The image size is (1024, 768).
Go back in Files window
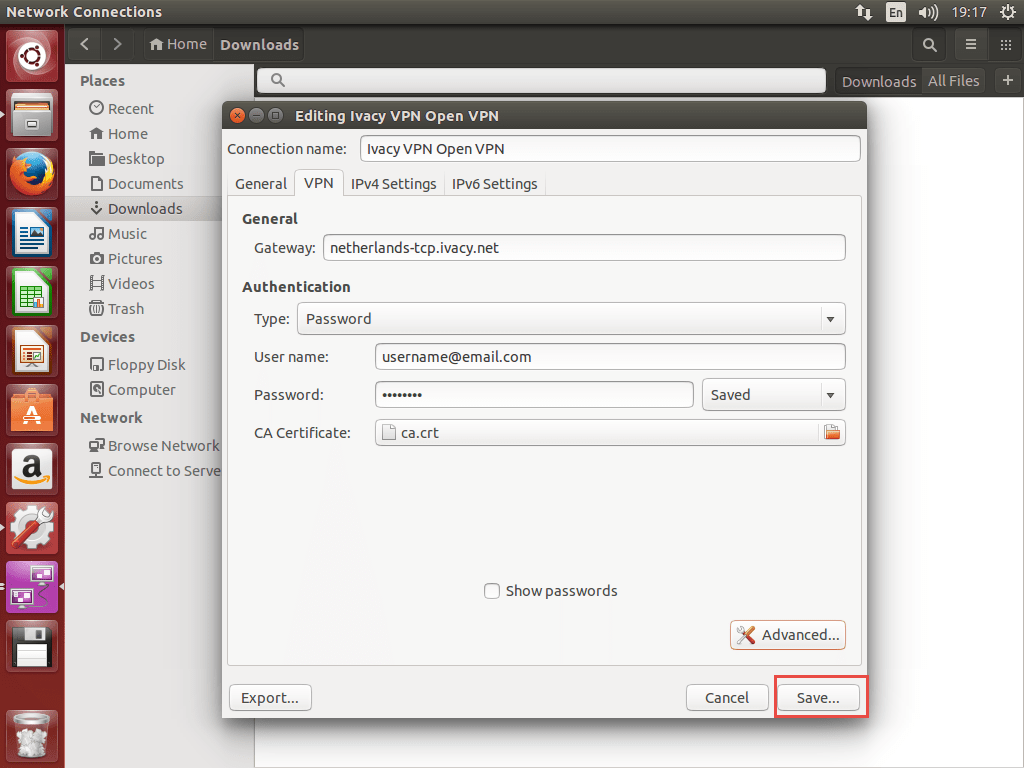coord(84,44)
